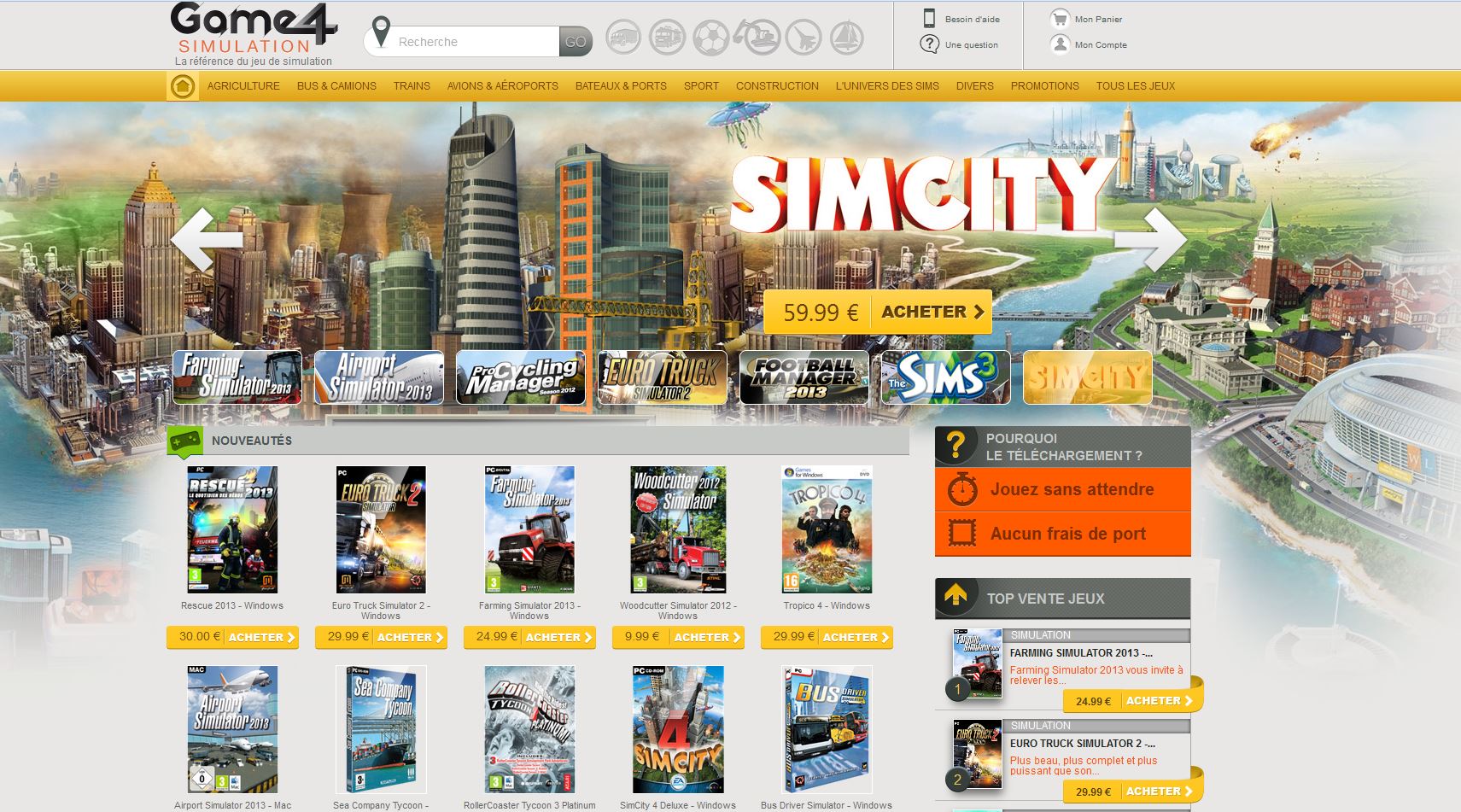1461x812 pixels.
Task: Select Football Manager 2013 banner thumbnail
Action: [x=804, y=377]
